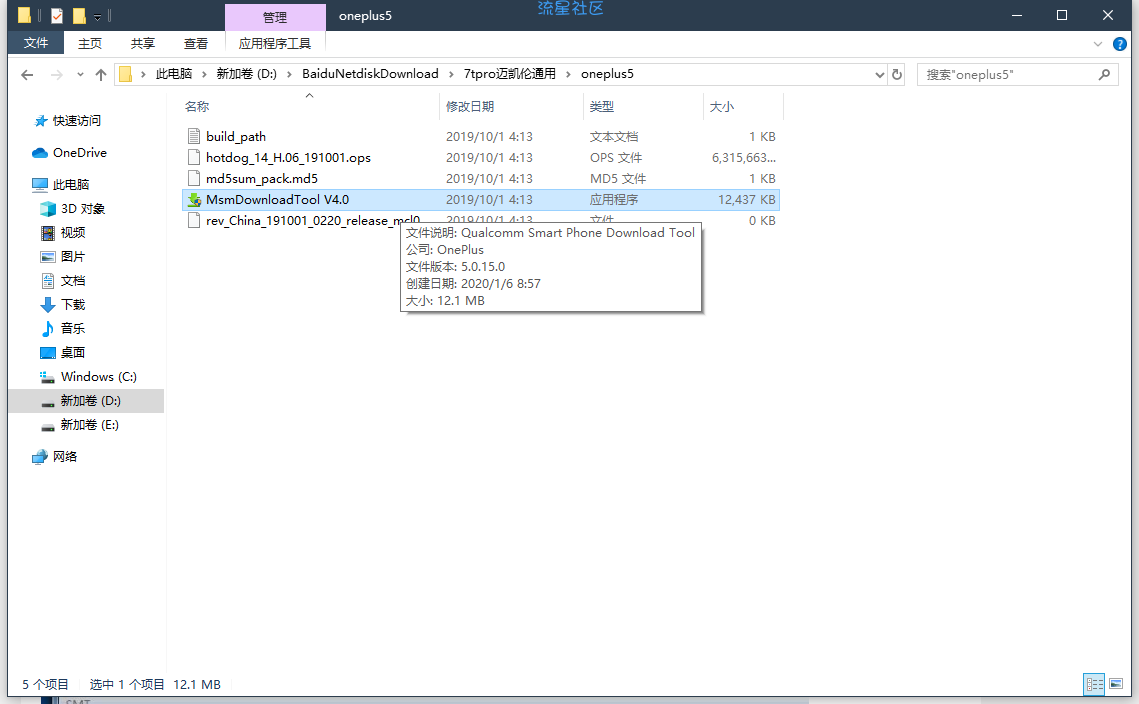The image size is (1139, 704).
Task: Sort files by 类型 column
Action: 601,107
